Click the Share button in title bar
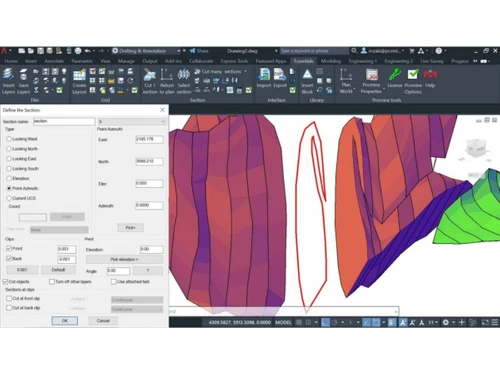The height and width of the screenshot is (375, 500). pos(199,51)
